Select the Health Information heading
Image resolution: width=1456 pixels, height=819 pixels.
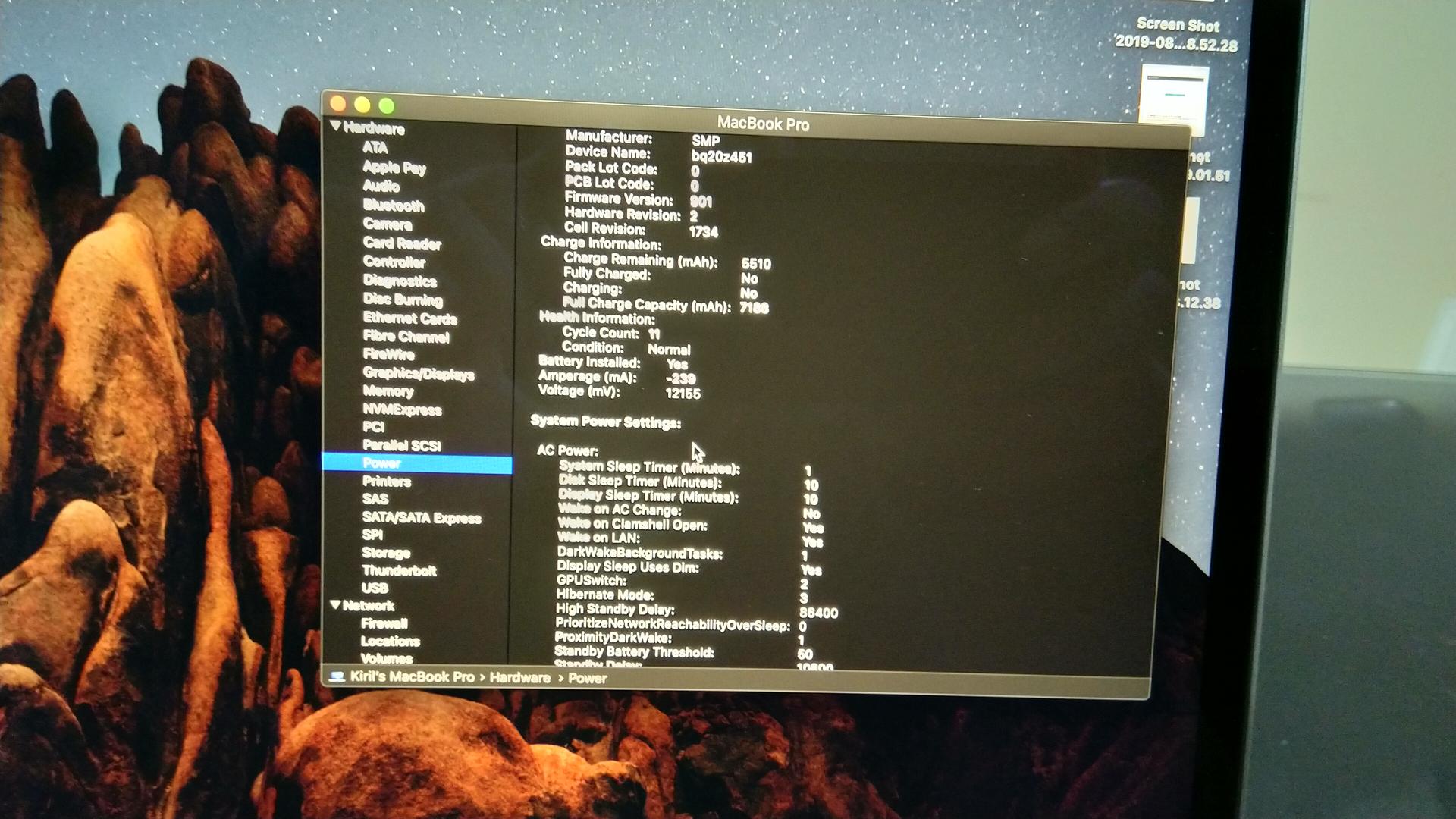point(597,318)
